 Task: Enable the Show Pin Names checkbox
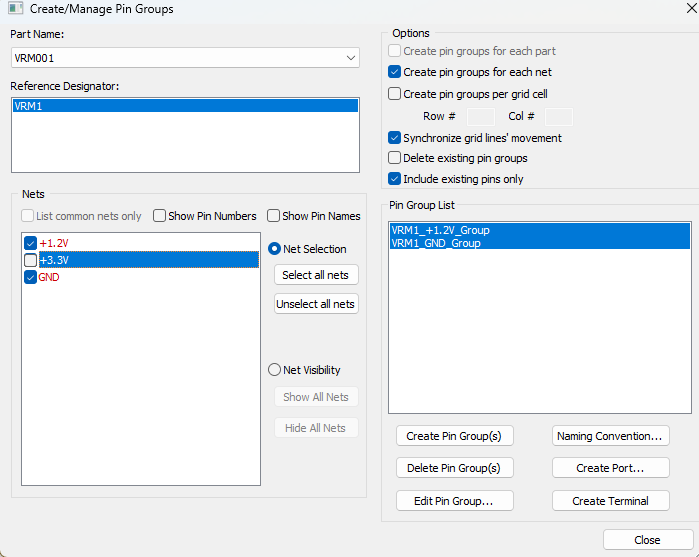point(274,216)
